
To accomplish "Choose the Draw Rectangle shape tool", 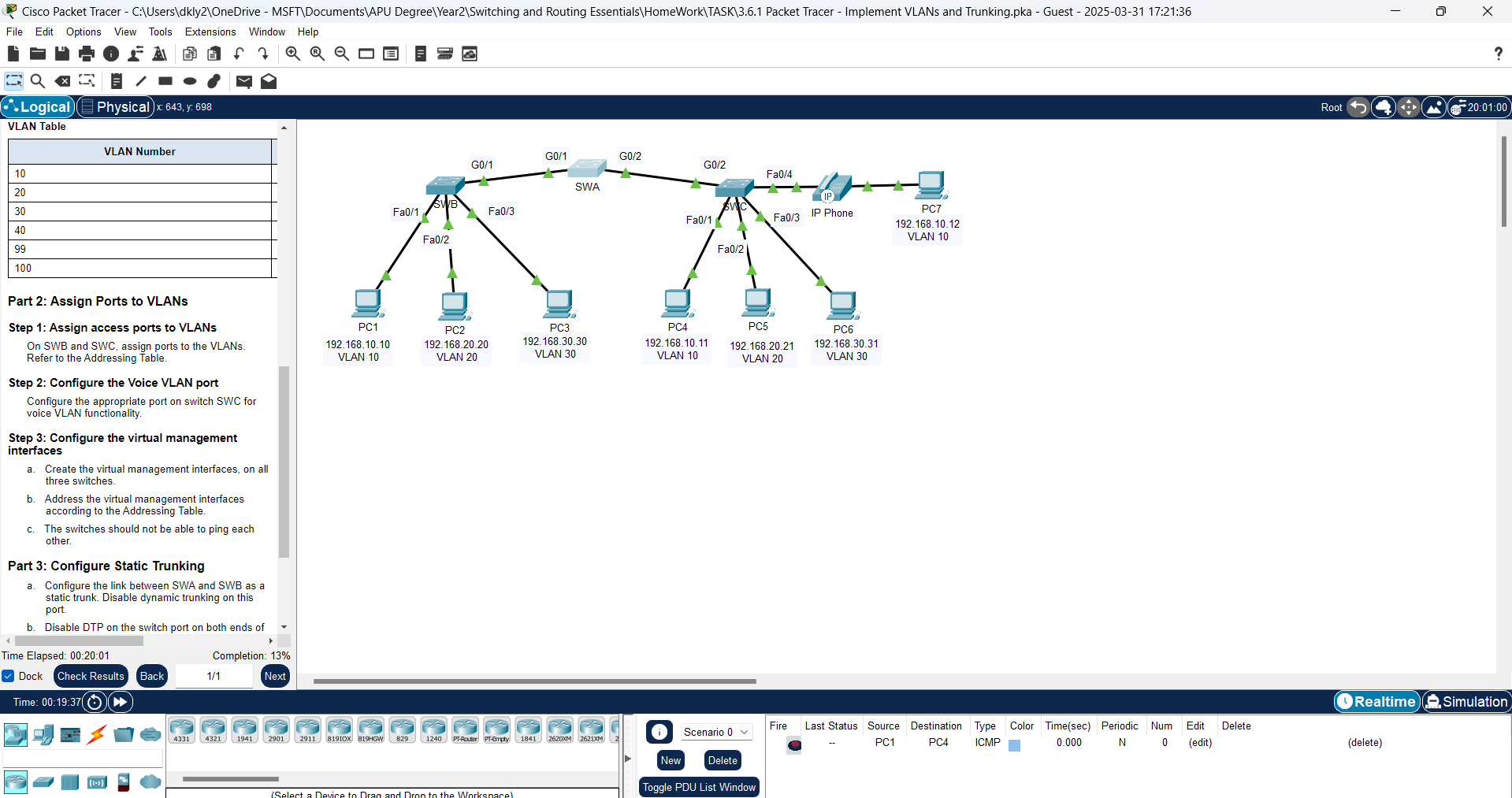I will pos(165,80).
